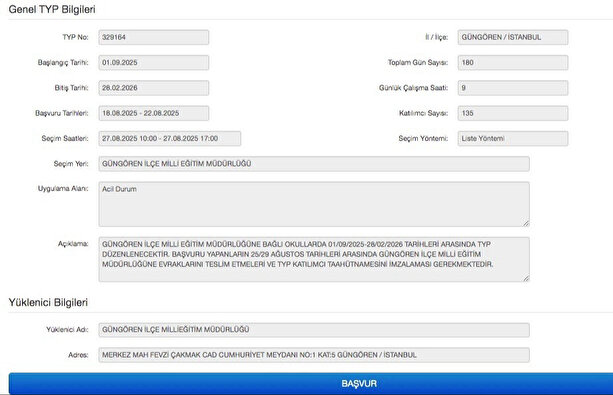This screenshot has height=395, width=613.
Task: Select the TYP No field
Action: [154, 37]
